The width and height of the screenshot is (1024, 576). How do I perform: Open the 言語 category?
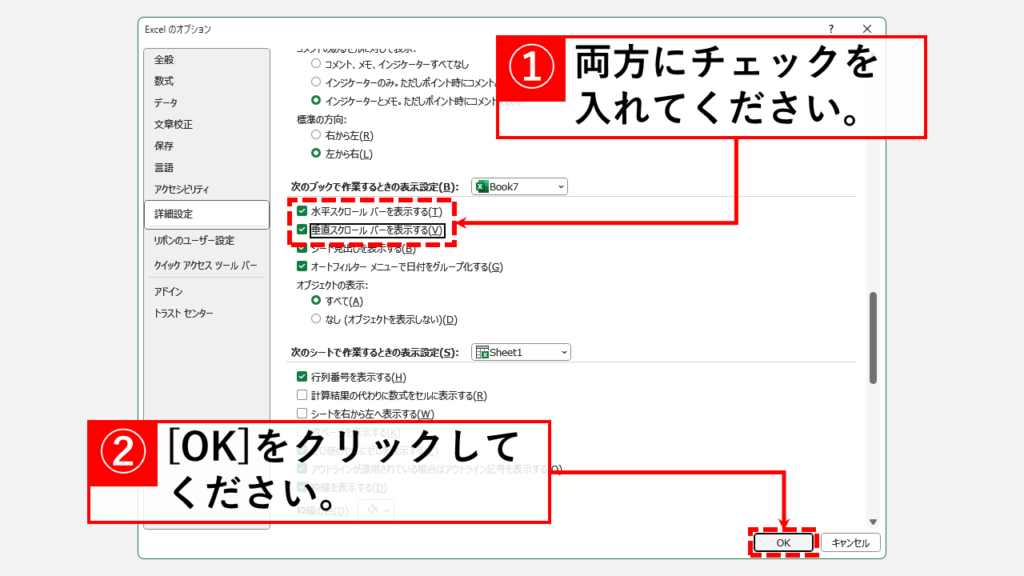pyautogui.click(x=164, y=167)
